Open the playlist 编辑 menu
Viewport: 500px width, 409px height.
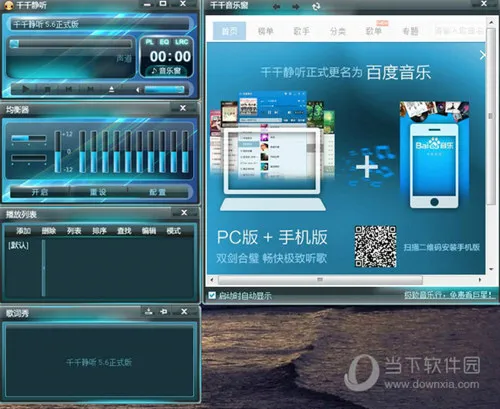[x=149, y=231]
